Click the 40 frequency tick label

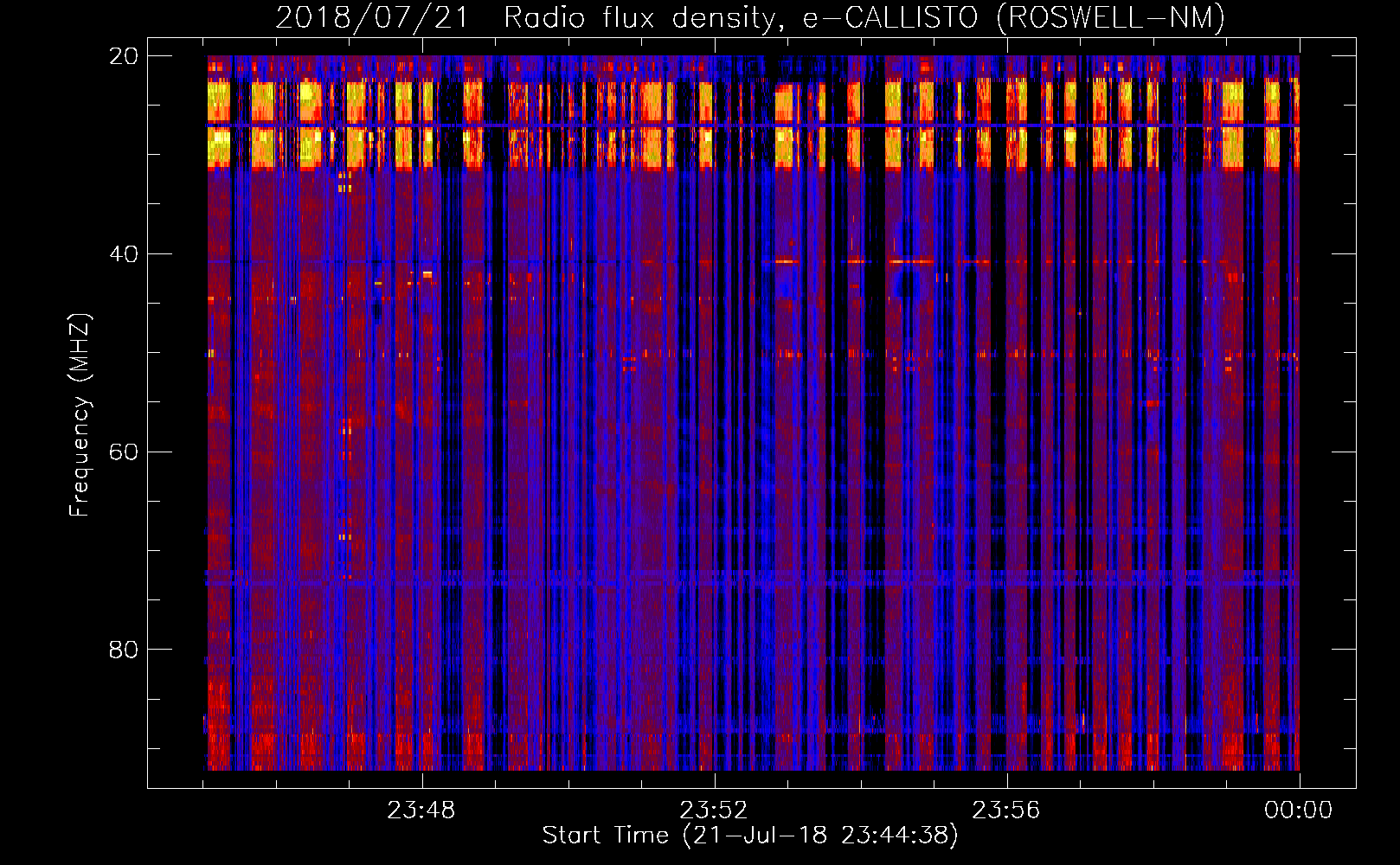point(124,254)
